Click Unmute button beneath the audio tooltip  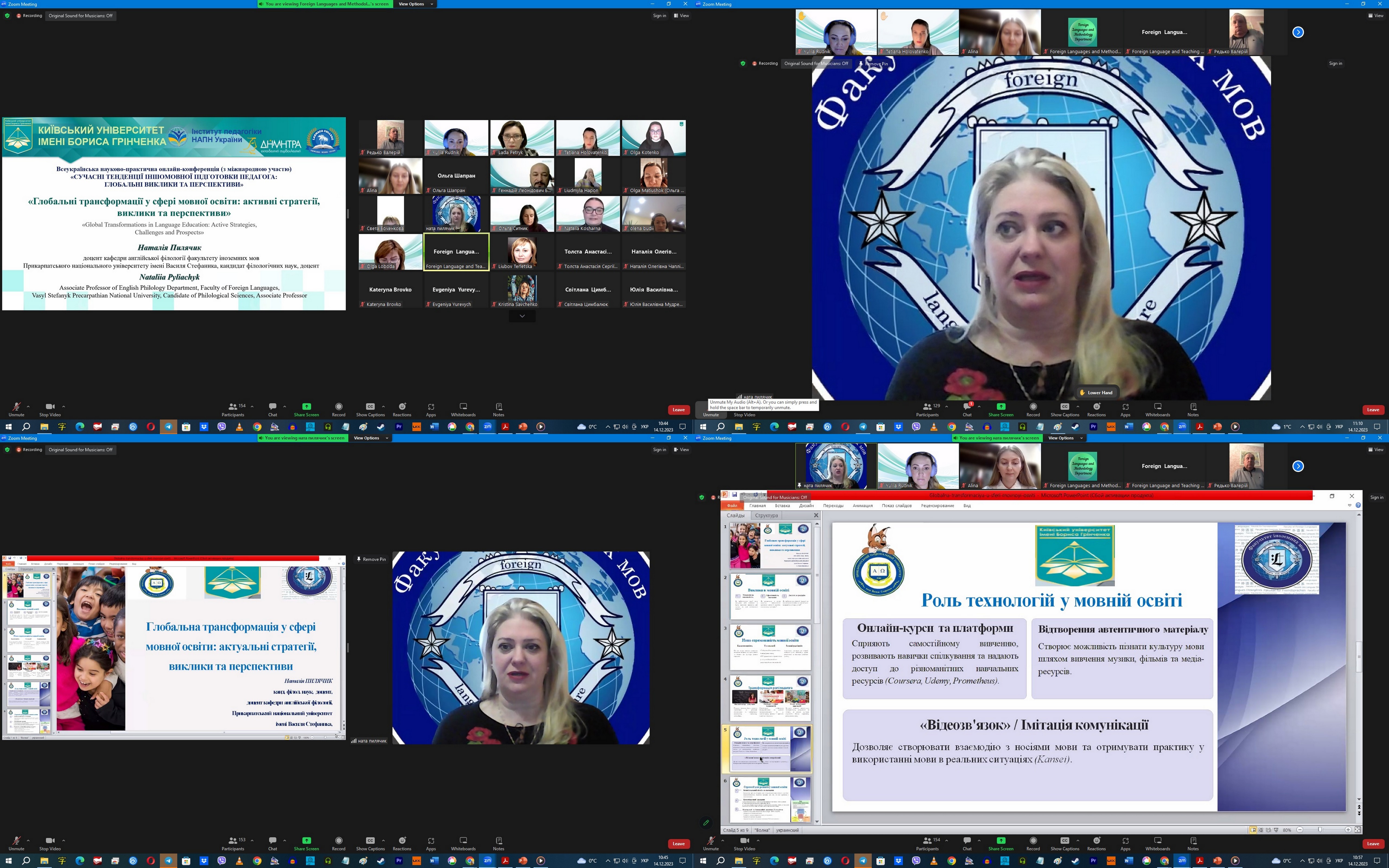point(711,414)
